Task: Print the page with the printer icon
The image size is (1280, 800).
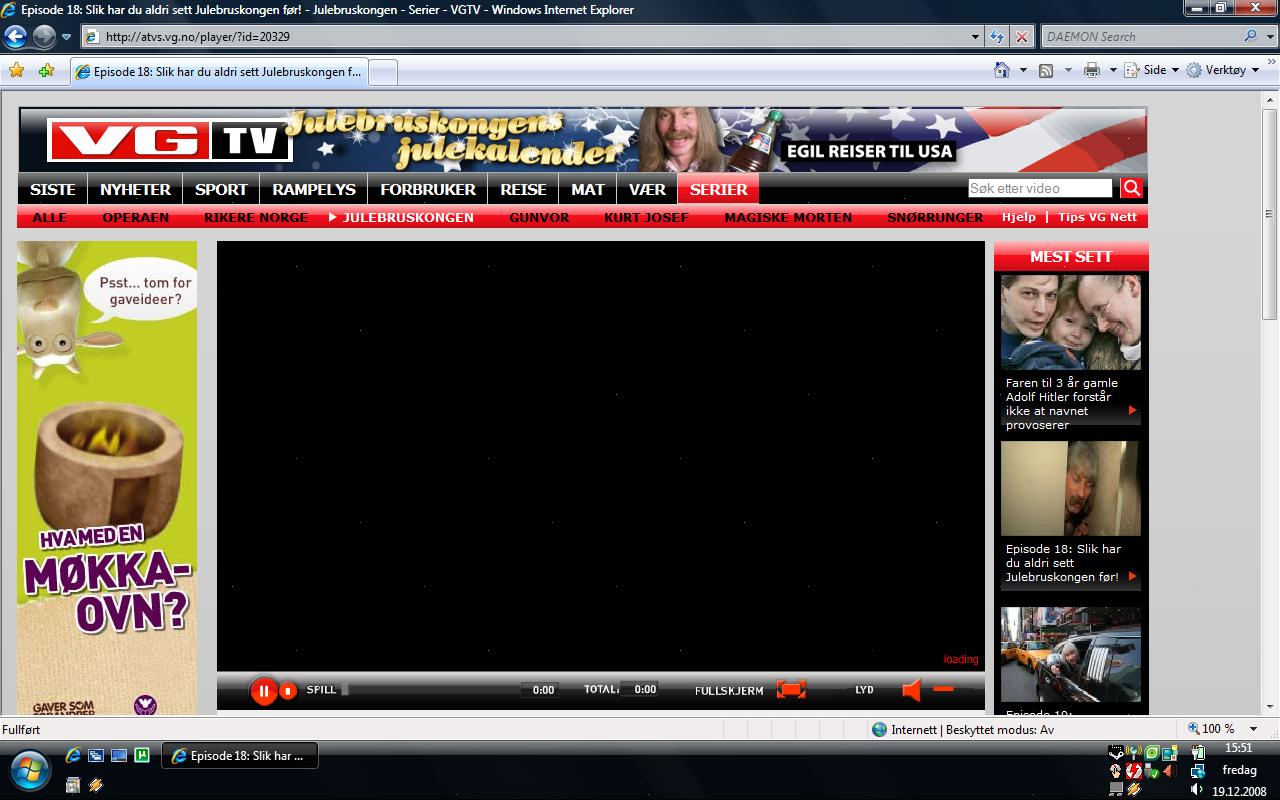Action: pyautogui.click(x=1092, y=70)
